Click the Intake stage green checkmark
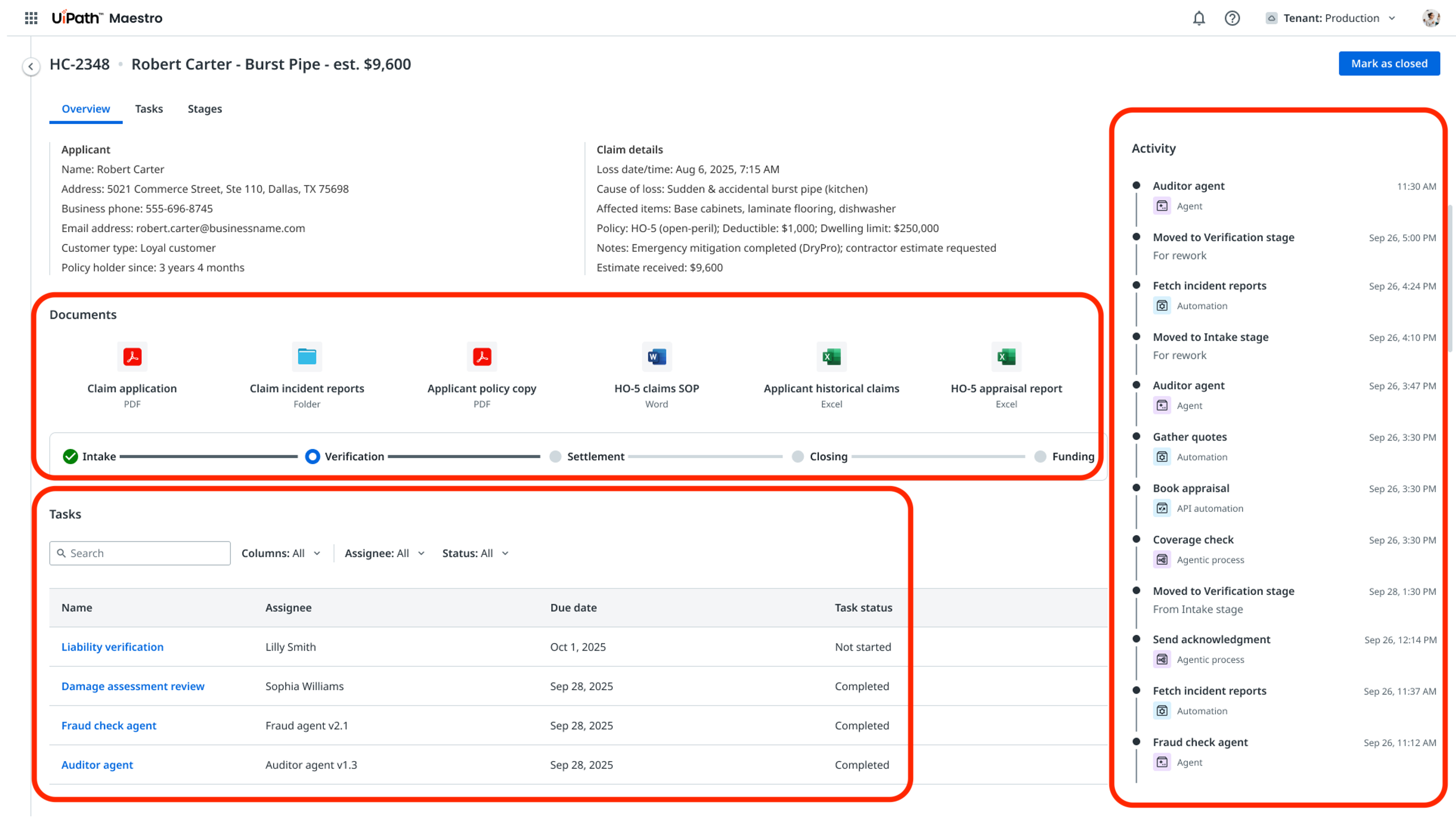 [x=70, y=456]
